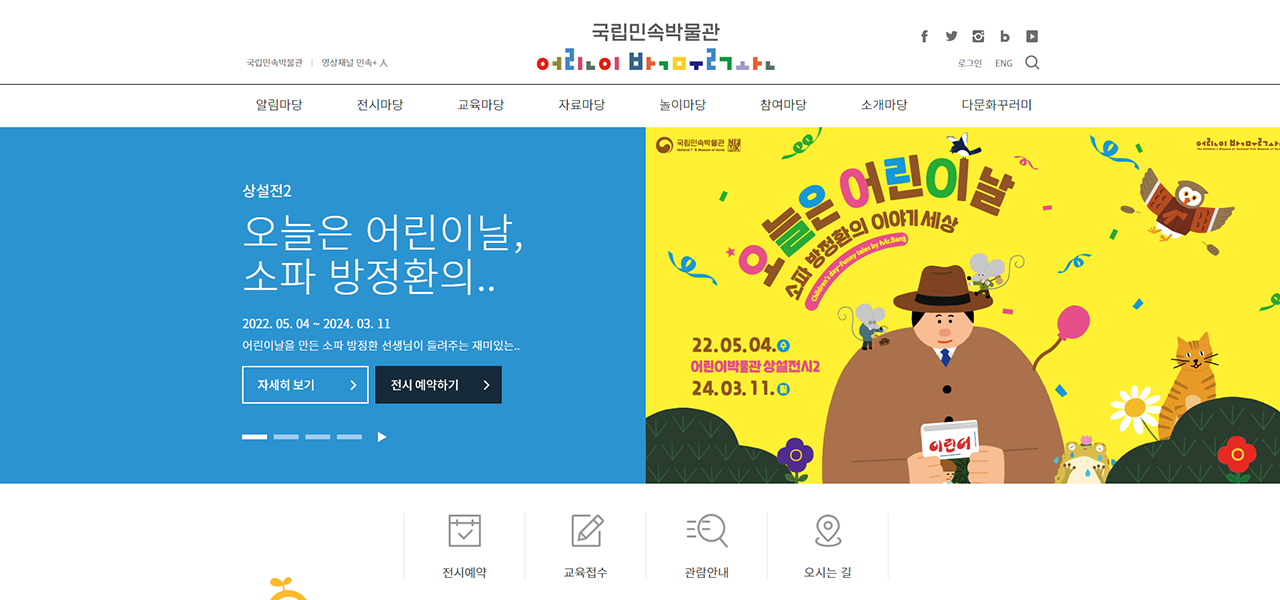Jump to the fourth slide indicator

349,437
